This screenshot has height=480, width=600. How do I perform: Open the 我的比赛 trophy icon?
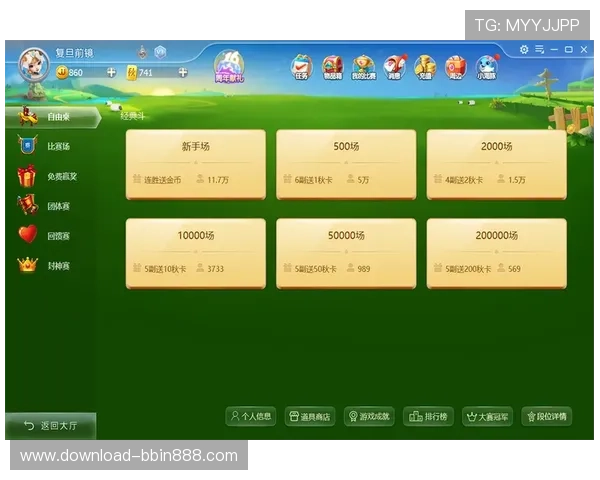pyautogui.click(x=362, y=66)
